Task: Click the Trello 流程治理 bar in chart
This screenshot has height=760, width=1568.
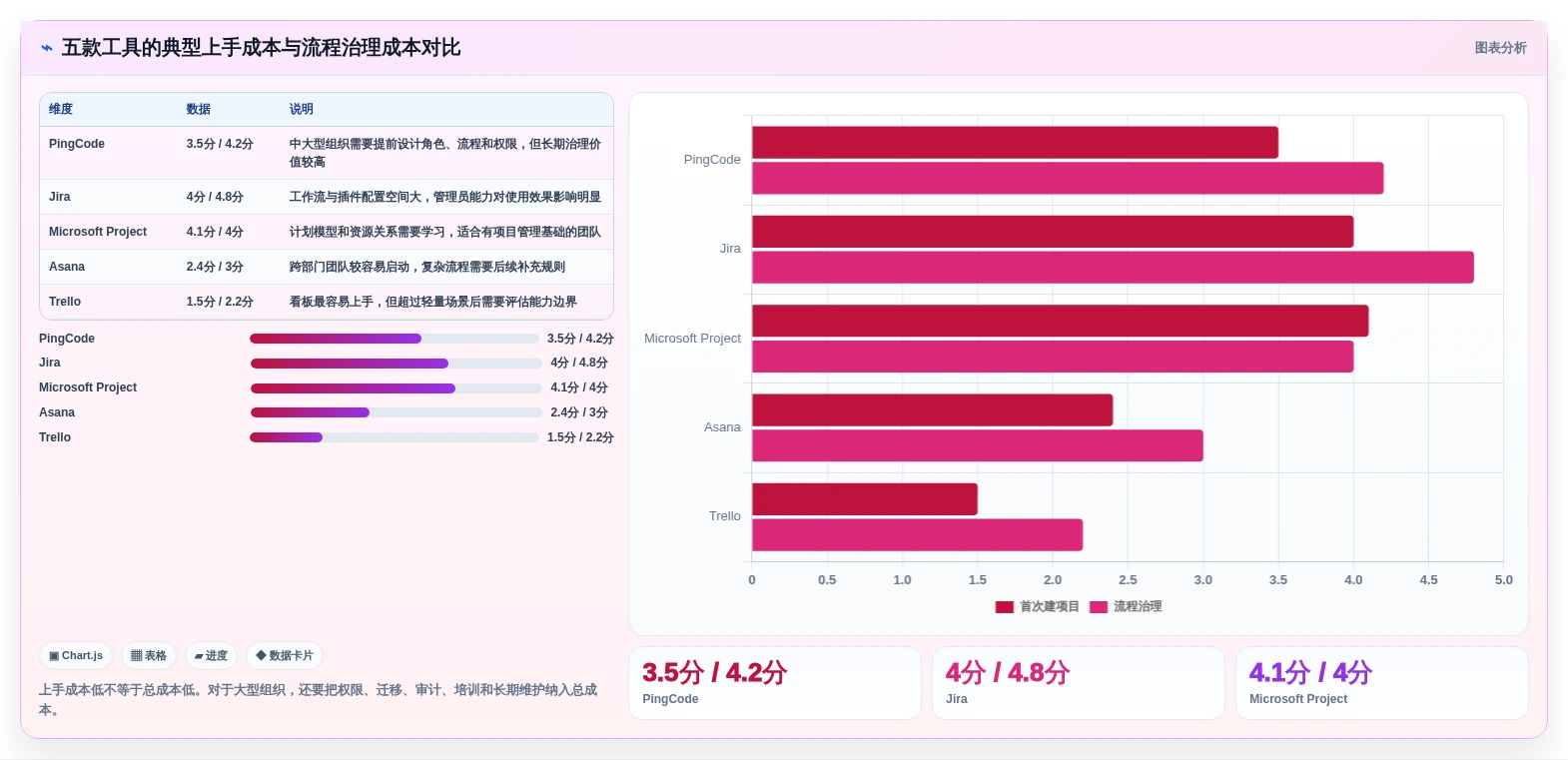Action: point(917,535)
